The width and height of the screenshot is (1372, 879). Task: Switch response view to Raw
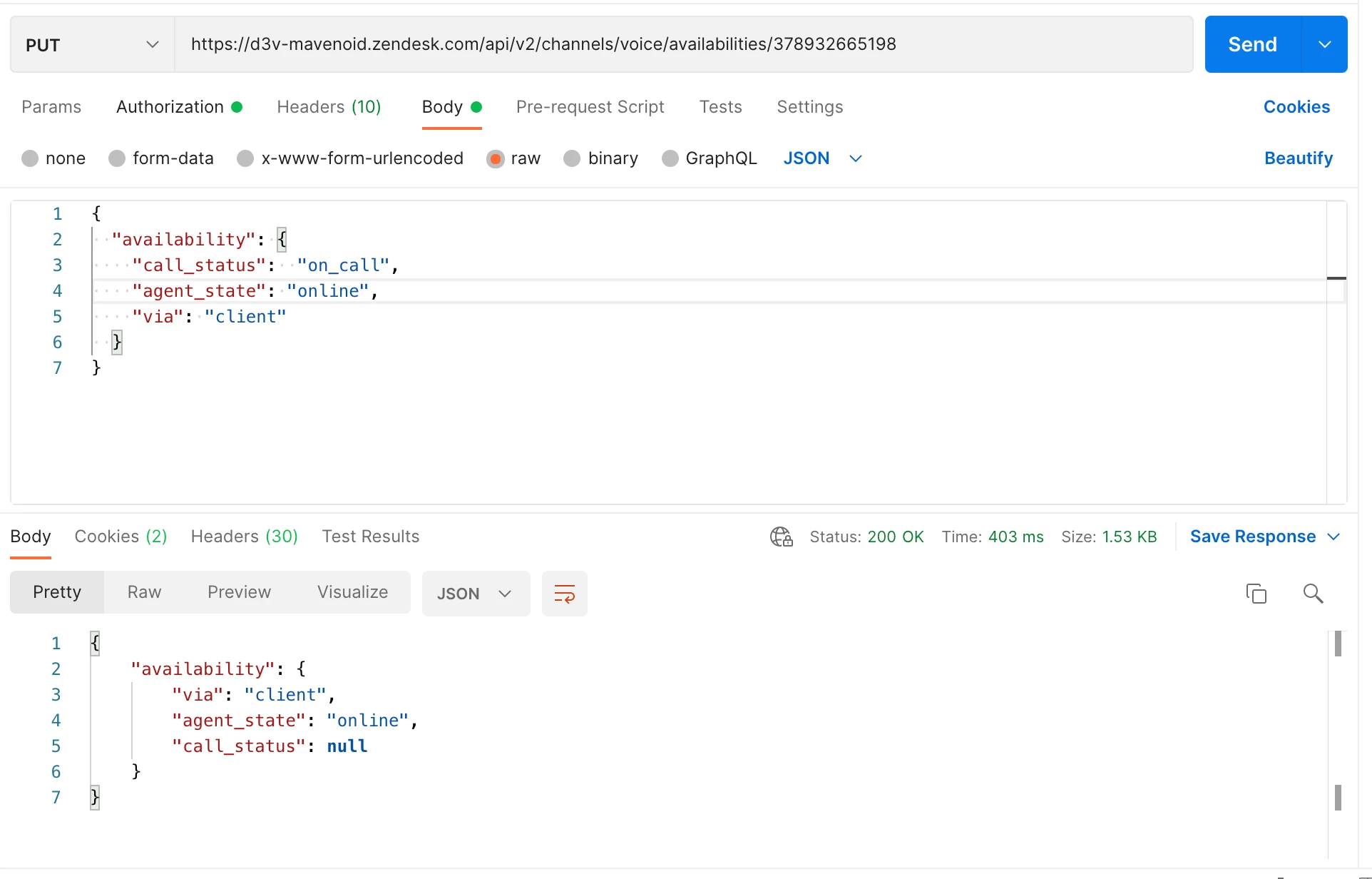pyautogui.click(x=144, y=592)
